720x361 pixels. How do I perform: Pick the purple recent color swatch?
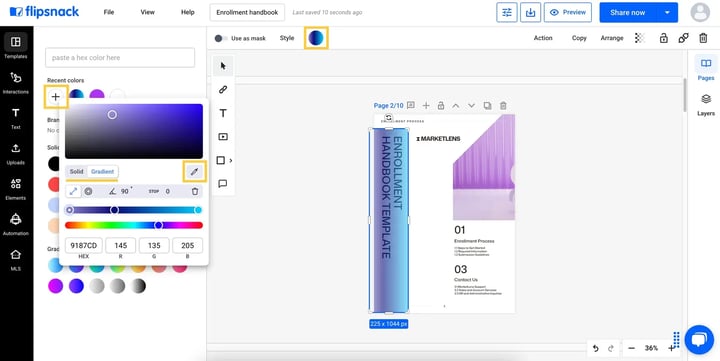tap(97, 95)
